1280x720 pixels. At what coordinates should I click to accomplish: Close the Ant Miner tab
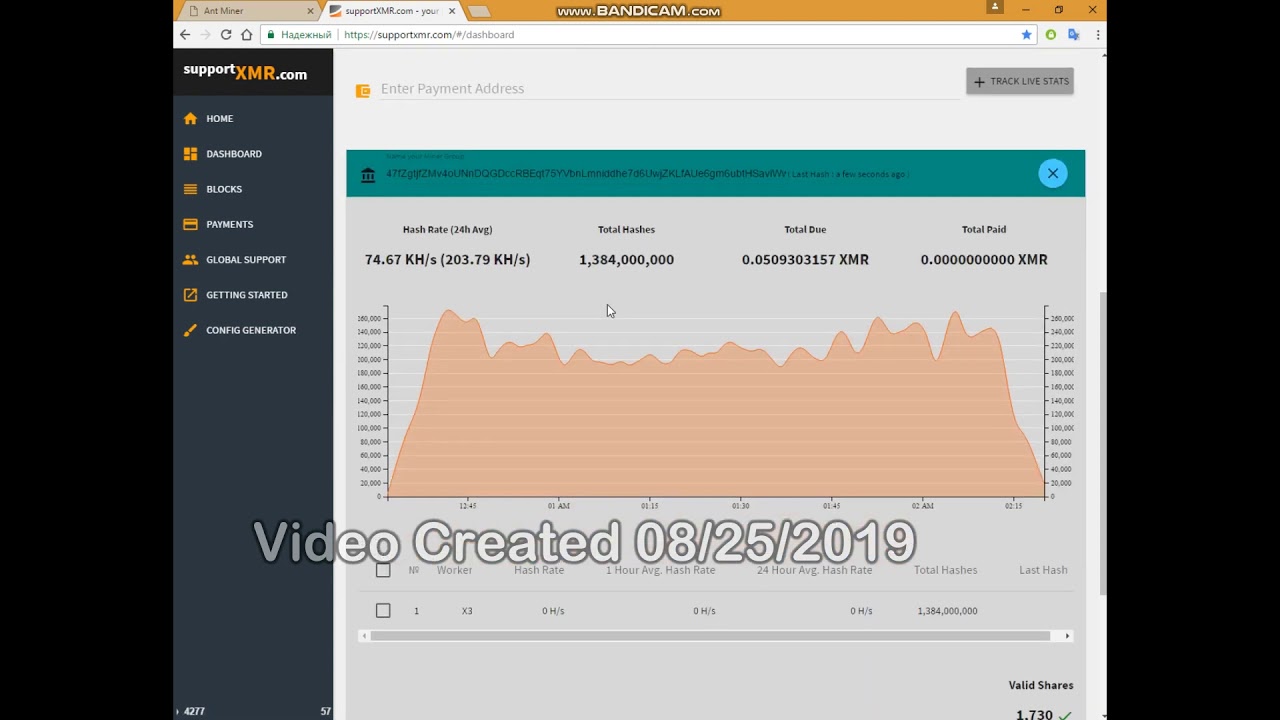tap(310, 11)
